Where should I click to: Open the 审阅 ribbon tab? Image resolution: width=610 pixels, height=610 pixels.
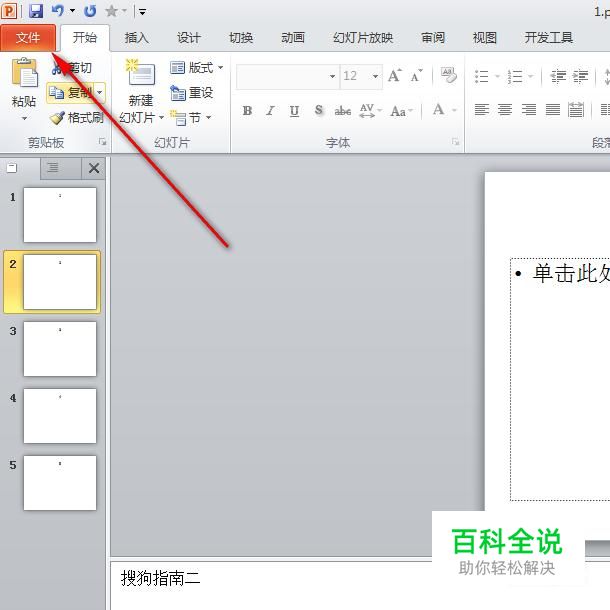click(433, 38)
